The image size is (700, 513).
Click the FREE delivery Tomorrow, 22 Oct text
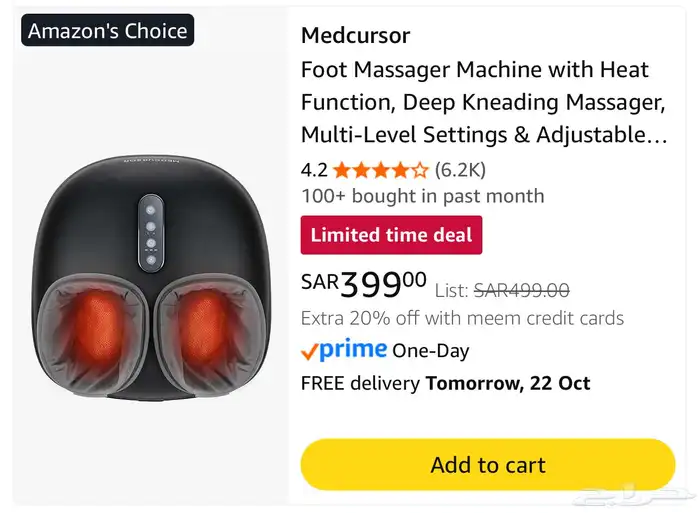pyautogui.click(x=445, y=383)
